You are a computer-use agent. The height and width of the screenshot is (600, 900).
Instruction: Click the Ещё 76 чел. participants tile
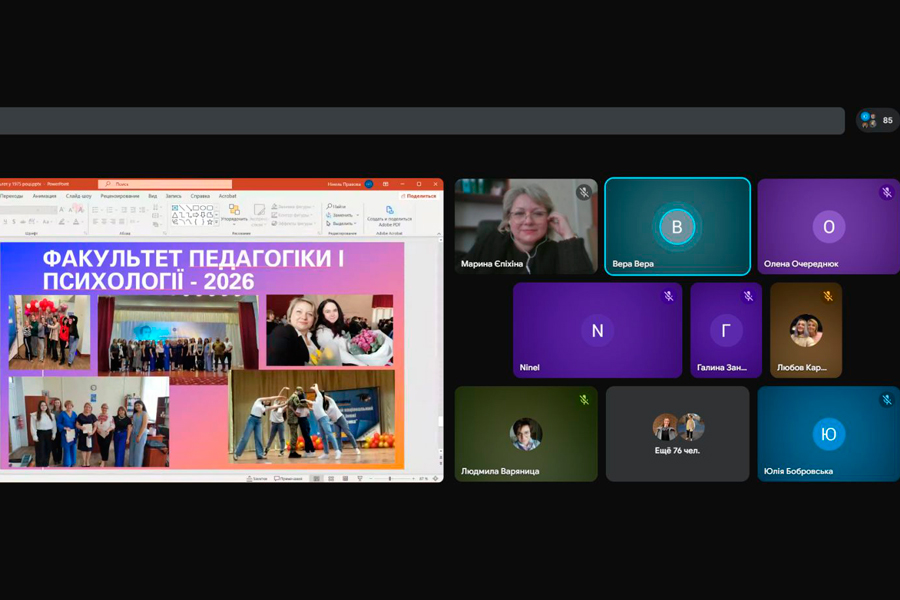click(x=677, y=434)
